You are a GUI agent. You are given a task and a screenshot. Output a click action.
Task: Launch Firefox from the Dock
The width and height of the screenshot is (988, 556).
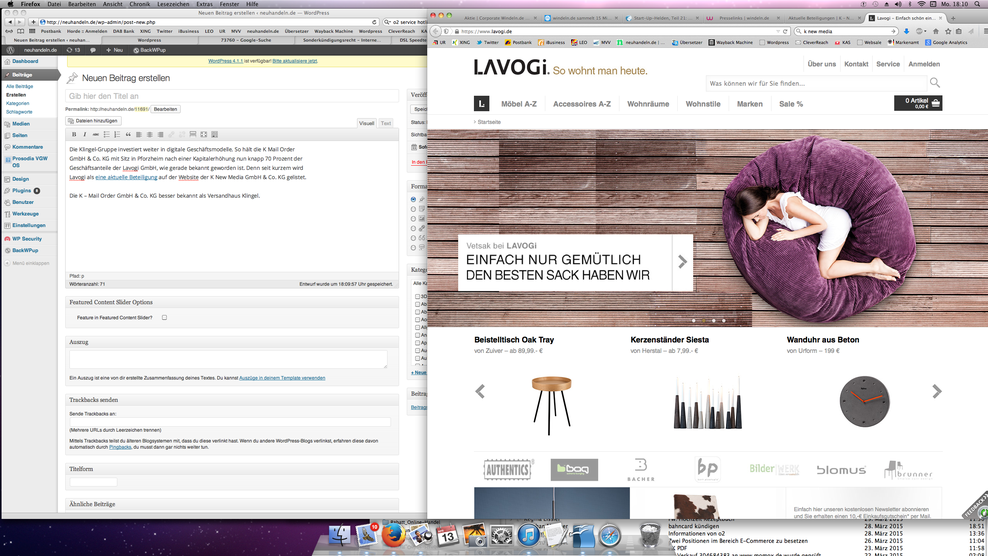[394, 535]
